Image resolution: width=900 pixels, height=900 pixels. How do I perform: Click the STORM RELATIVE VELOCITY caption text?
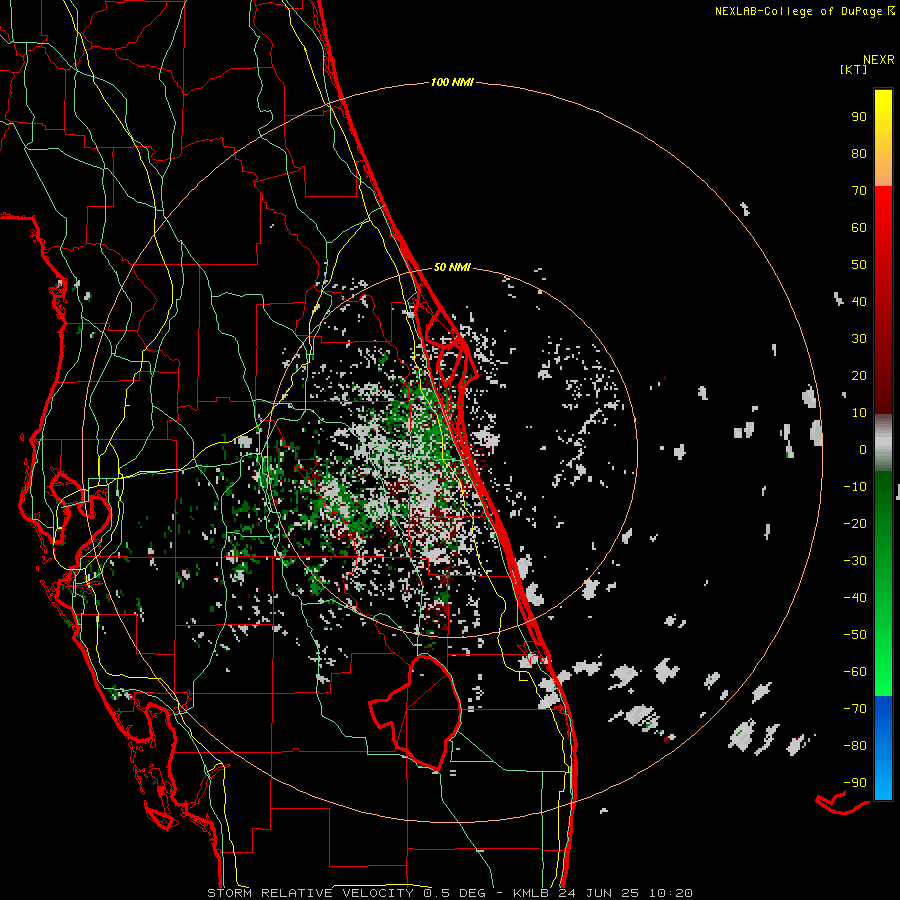[311, 893]
